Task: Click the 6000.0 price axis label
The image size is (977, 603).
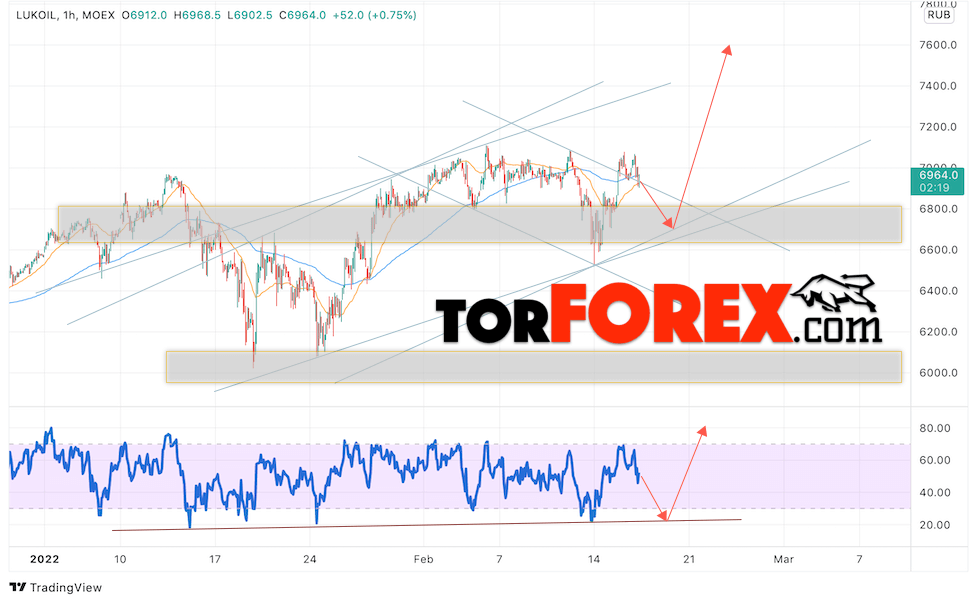Action: pyautogui.click(x=938, y=373)
